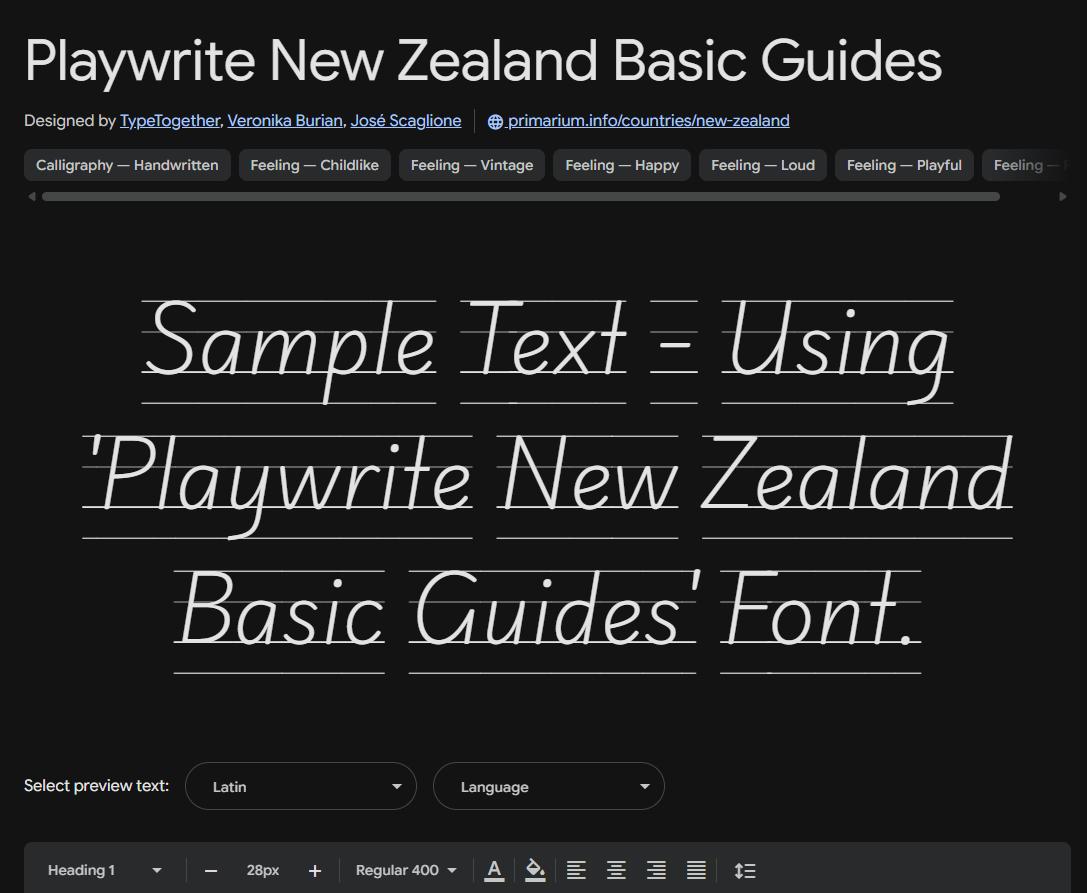Select the Feeling — Playful tag

pos(904,165)
